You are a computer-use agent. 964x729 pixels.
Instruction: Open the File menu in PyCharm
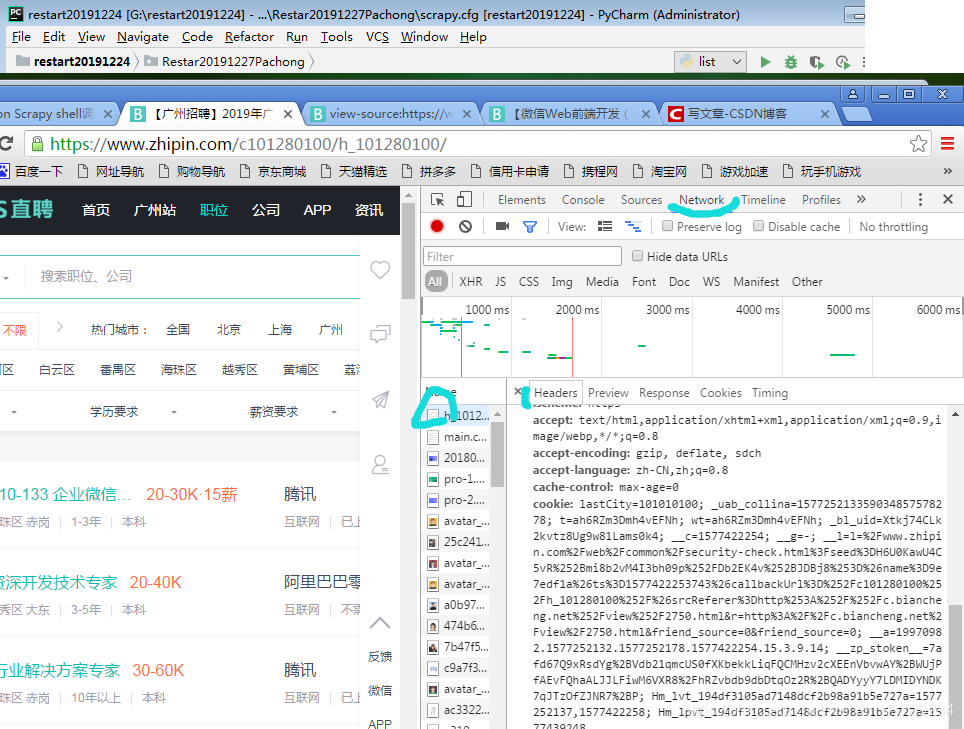pyautogui.click(x=21, y=37)
